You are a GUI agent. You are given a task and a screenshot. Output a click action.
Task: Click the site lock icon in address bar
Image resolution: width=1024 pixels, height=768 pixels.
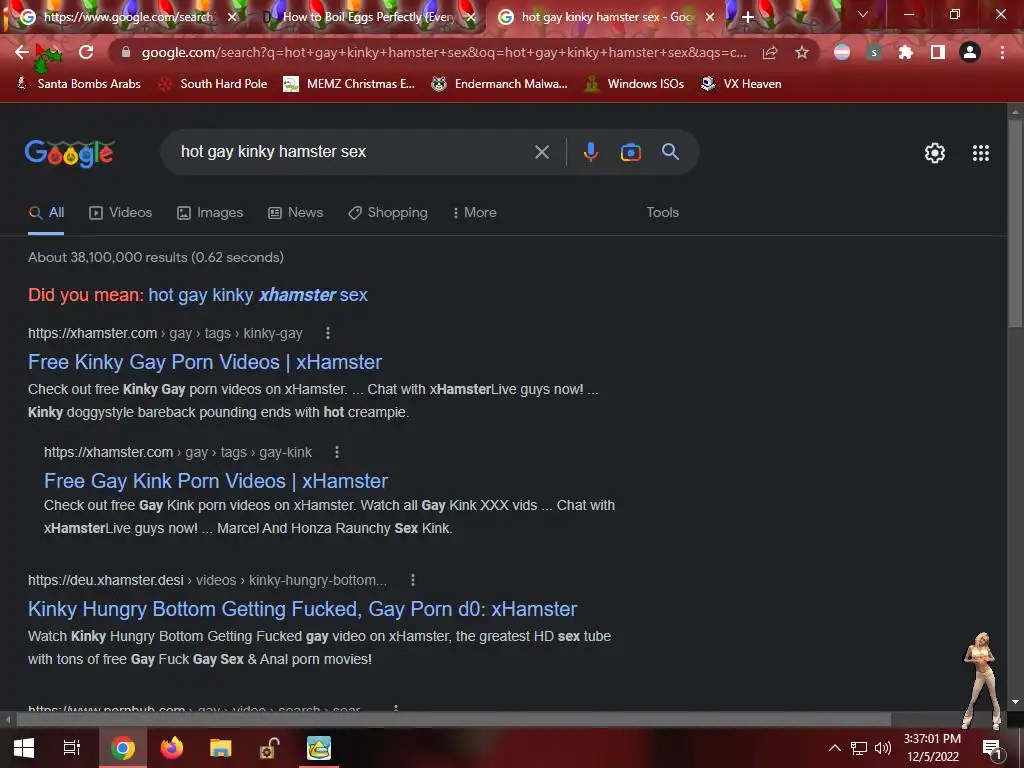[126, 52]
